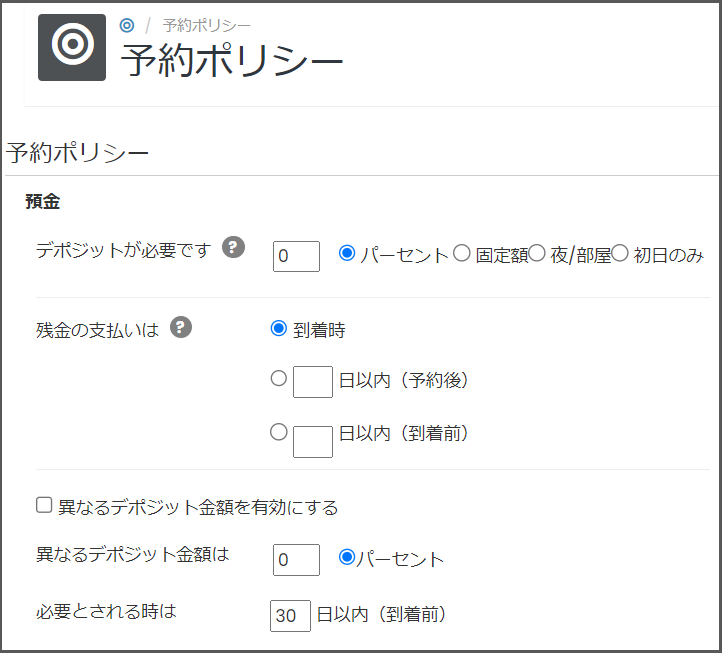
Task: Click the 必要とされる時は label
Action: (x=106, y=611)
